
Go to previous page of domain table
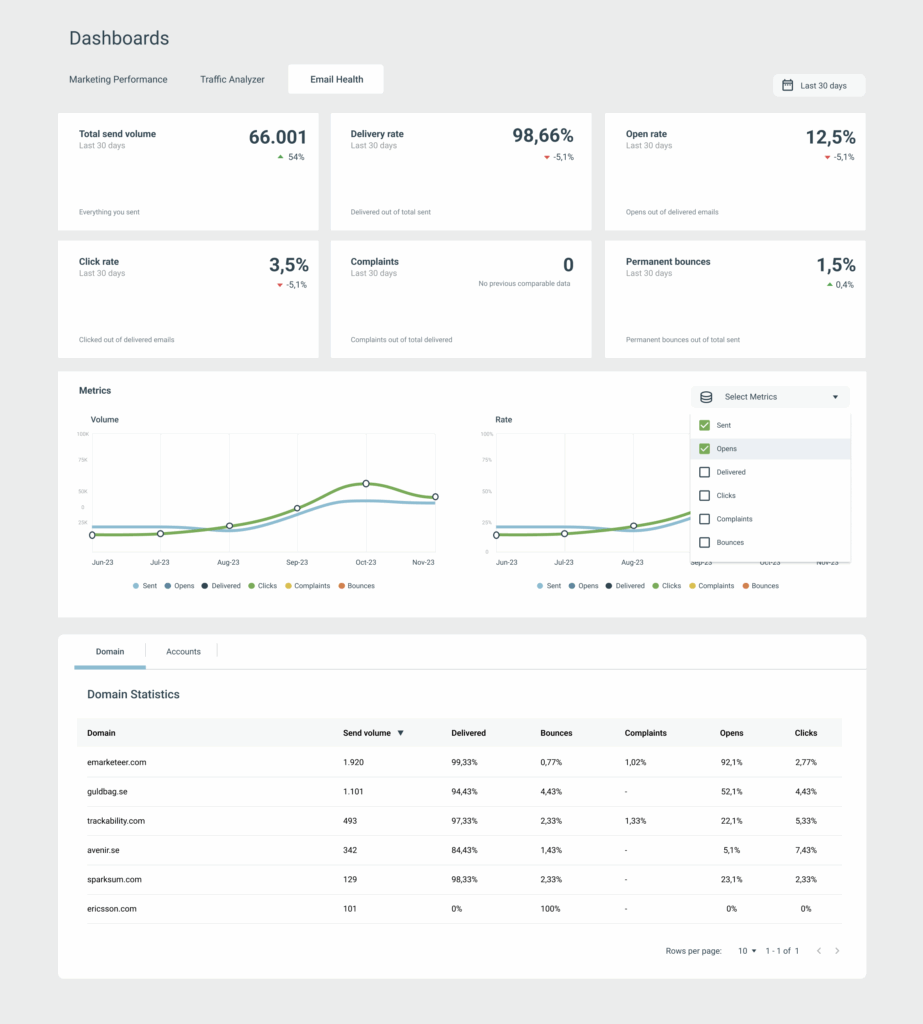point(818,951)
